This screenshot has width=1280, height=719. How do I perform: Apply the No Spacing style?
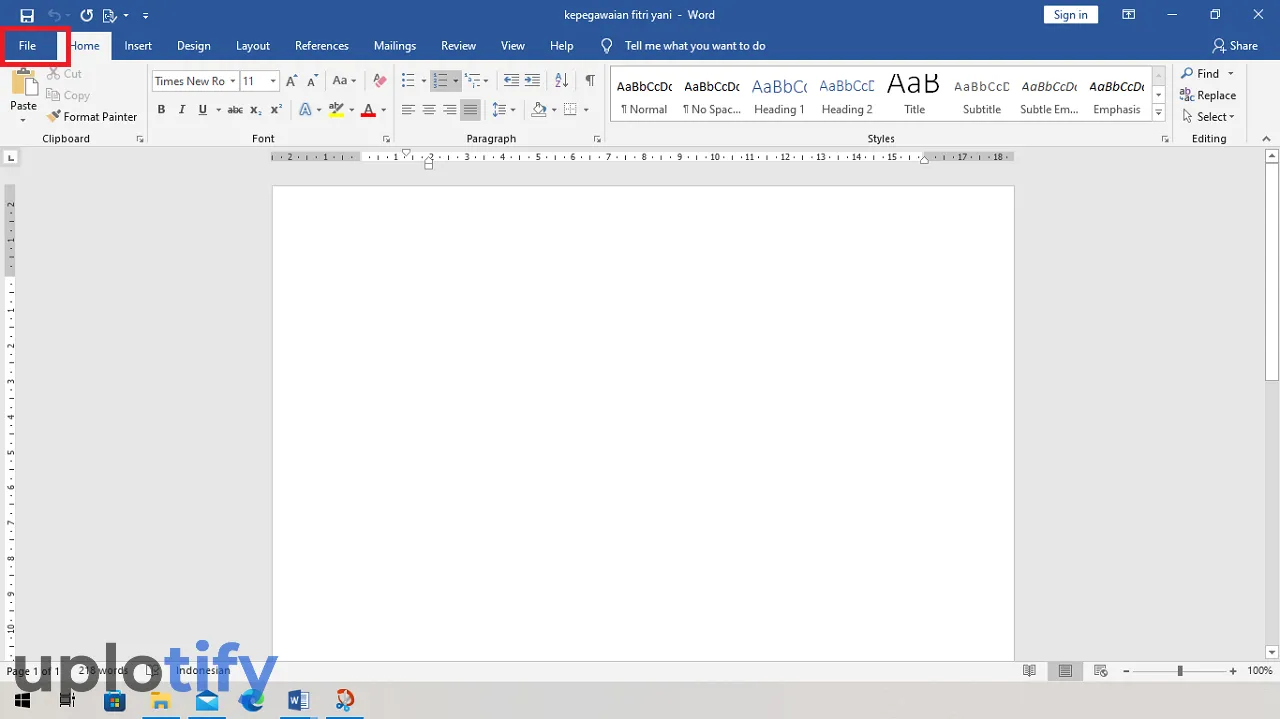tap(712, 96)
